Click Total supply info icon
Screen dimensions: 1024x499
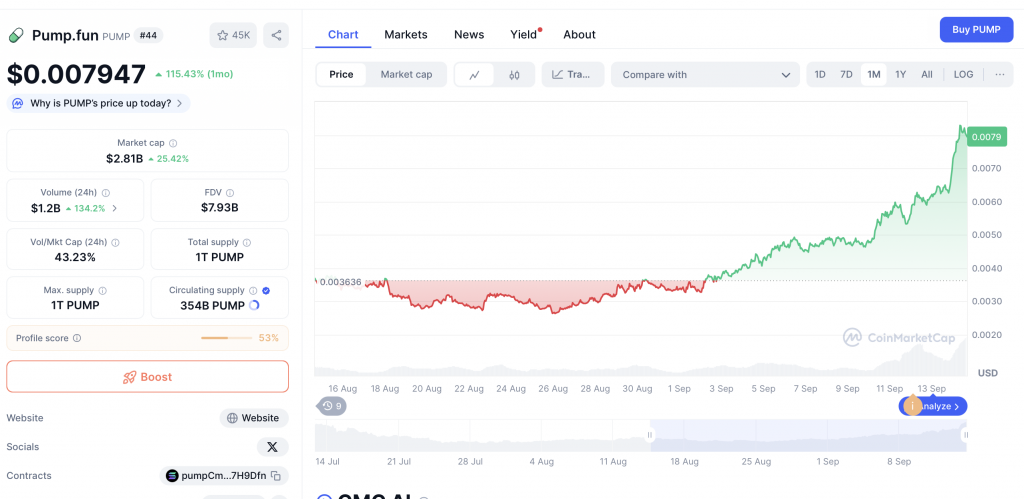(x=247, y=242)
